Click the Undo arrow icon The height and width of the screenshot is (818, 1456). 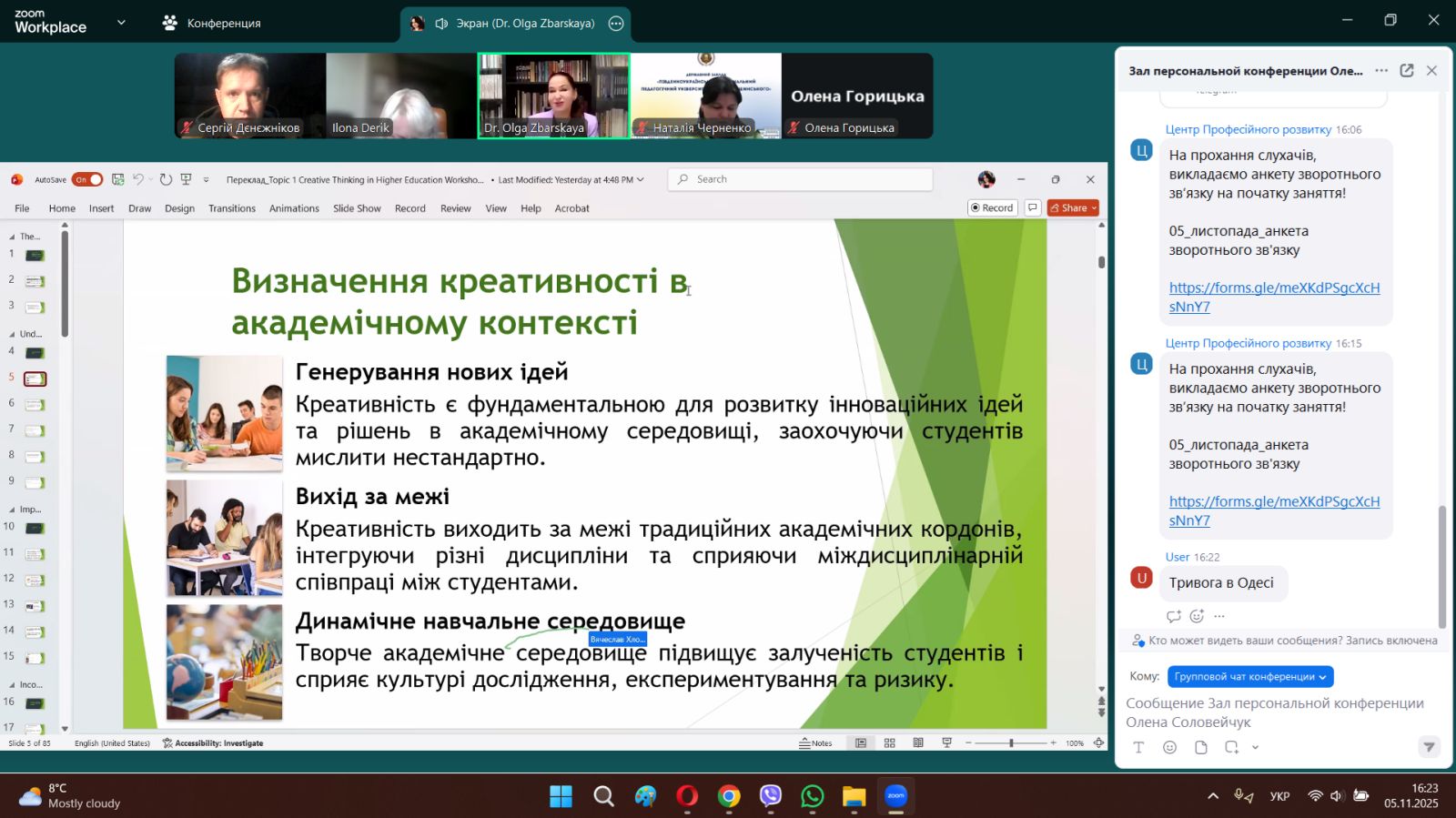138,180
